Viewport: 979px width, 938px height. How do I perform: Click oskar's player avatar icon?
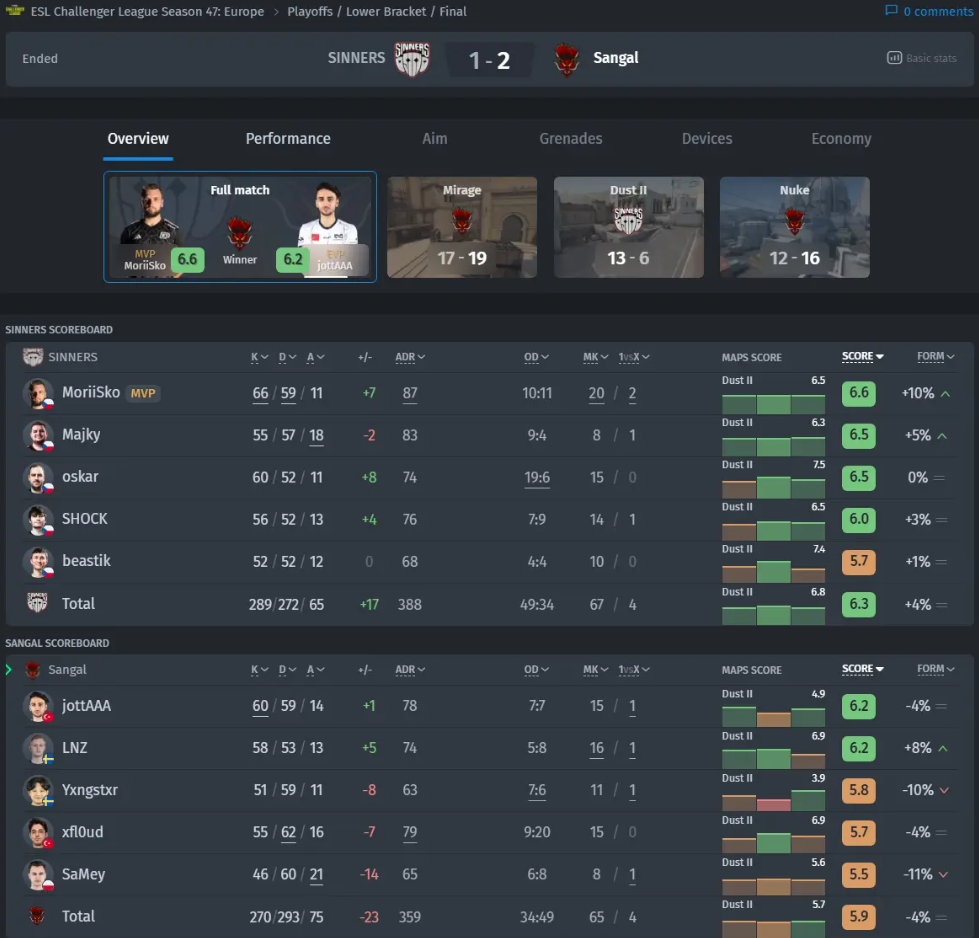[x=38, y=477]
